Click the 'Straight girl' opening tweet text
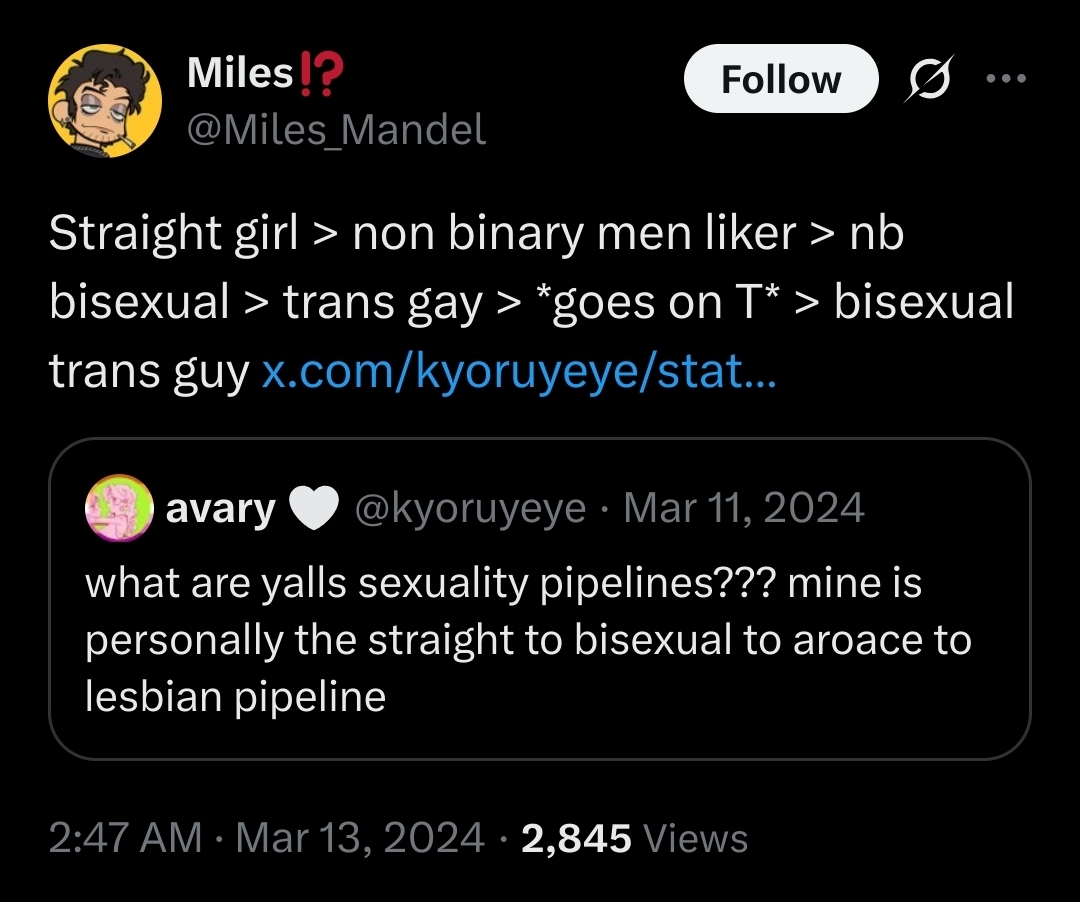 (x=174, y=234)
